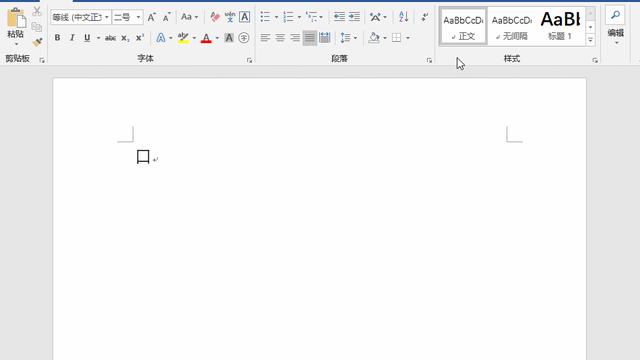The width and height of the screenshot is (640, 360).
Task: Click the Sort A-Z icon
Action: pos(403,17)
